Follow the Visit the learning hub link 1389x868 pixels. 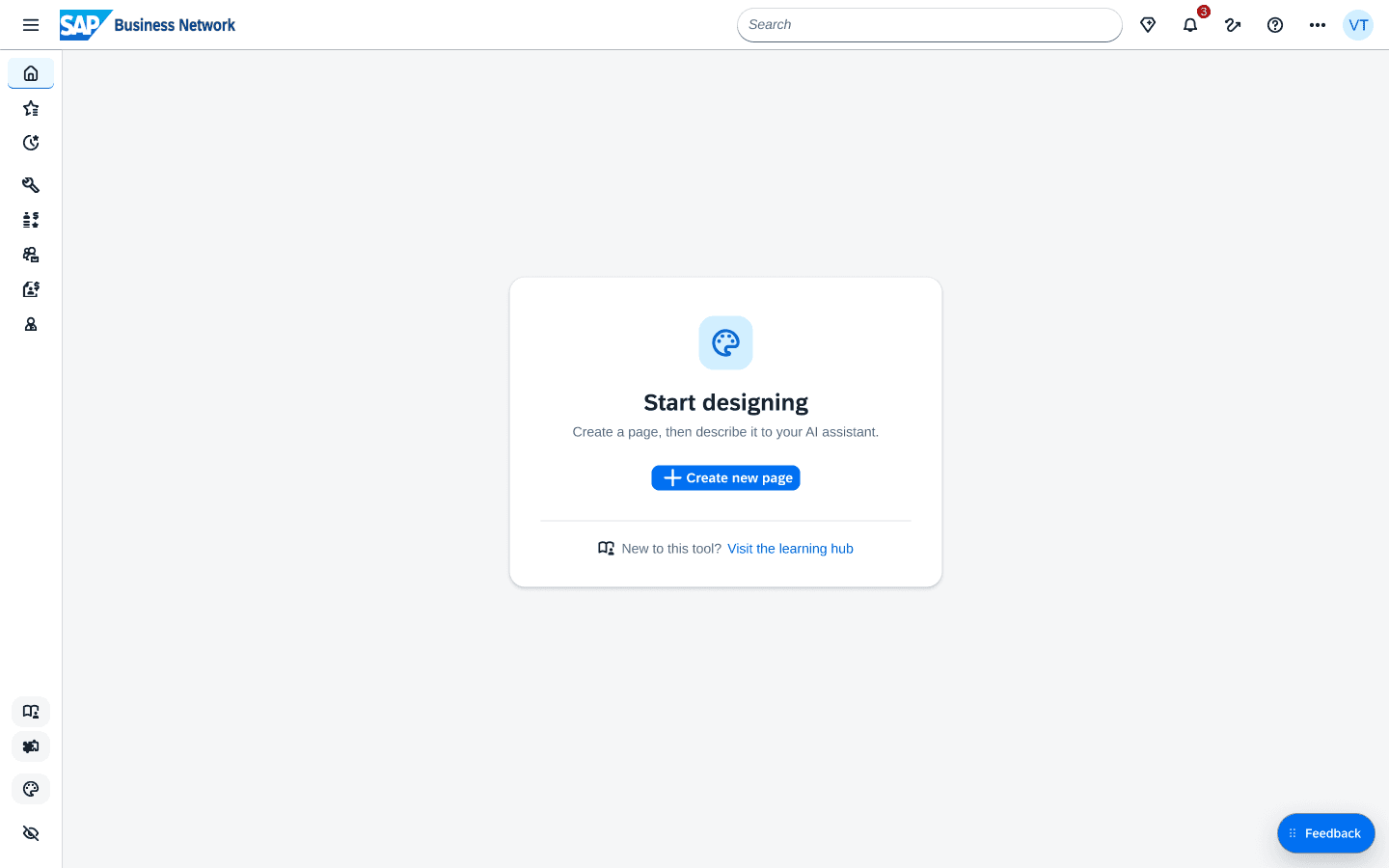790,549
